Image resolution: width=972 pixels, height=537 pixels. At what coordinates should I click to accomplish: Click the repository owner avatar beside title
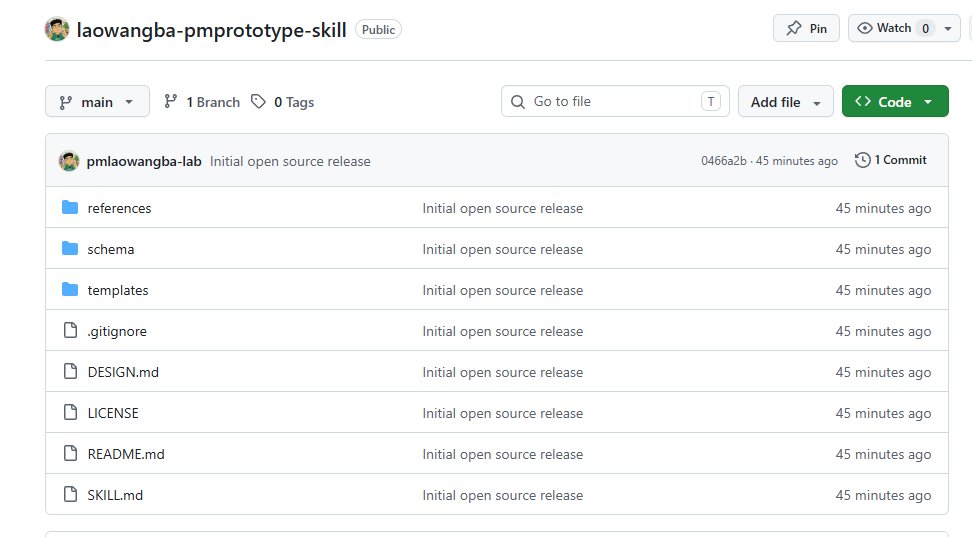tap(57, 29)
